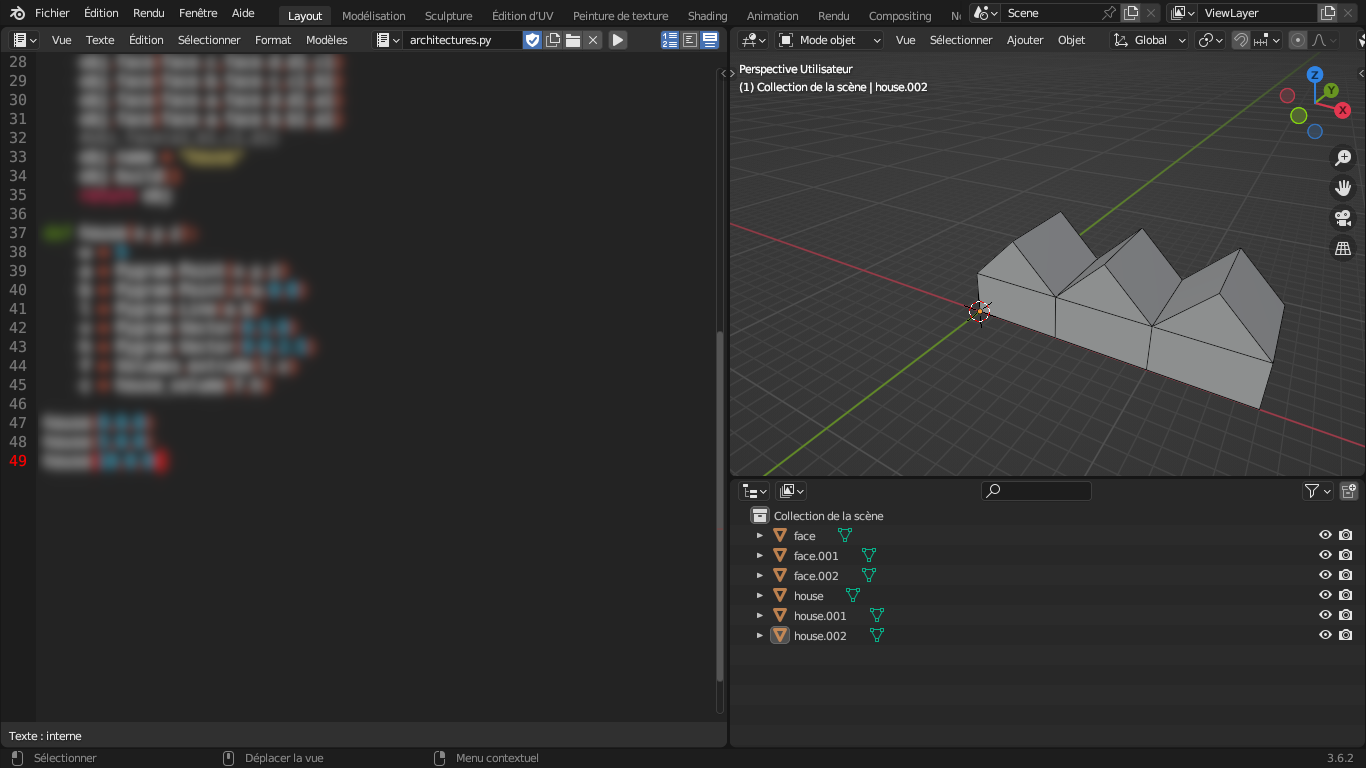This screenshot has width=1366, height=768.
Task: Disable rendering of the face object
Action: click(x=1346, y=535)
